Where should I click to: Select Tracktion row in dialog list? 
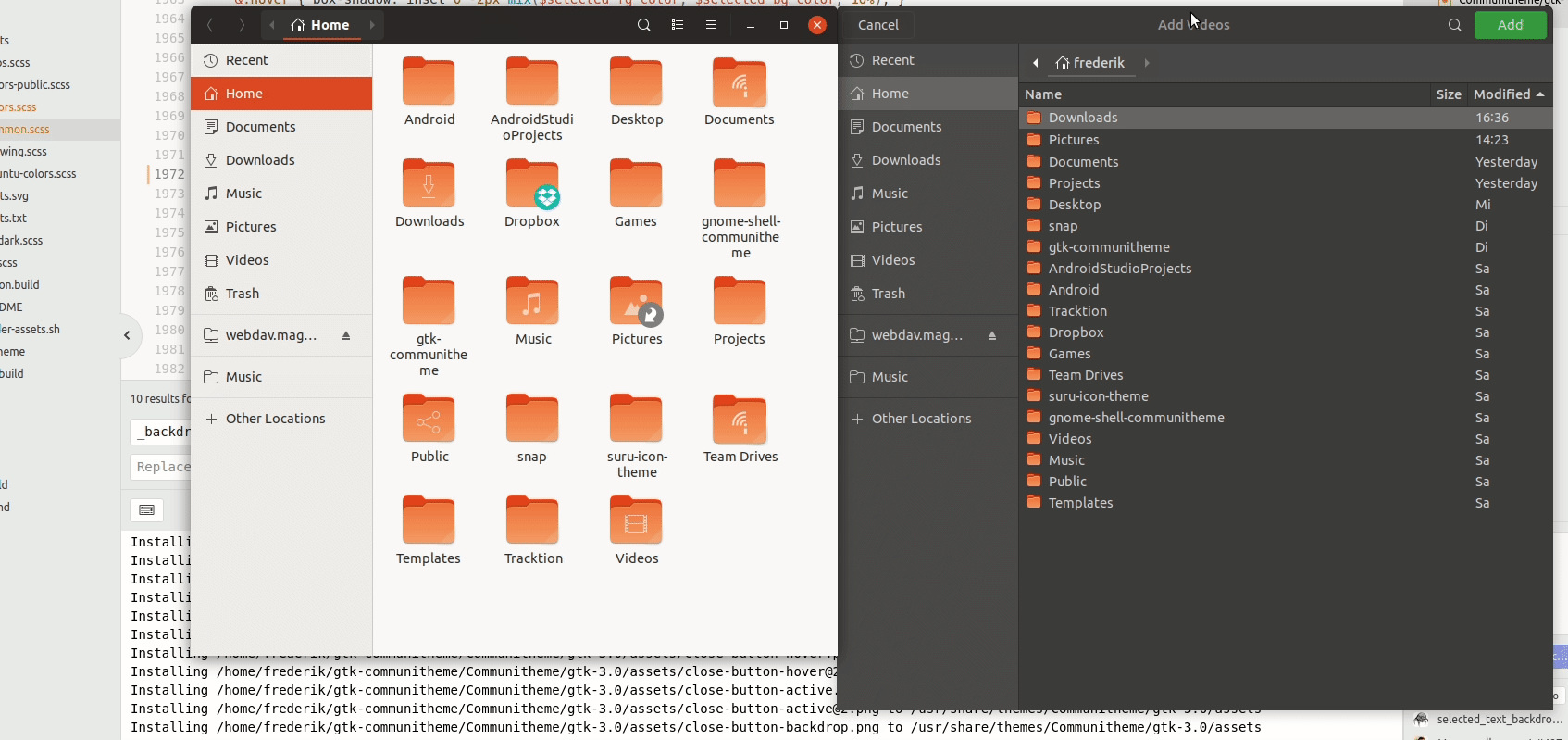tap(1286, 311)
